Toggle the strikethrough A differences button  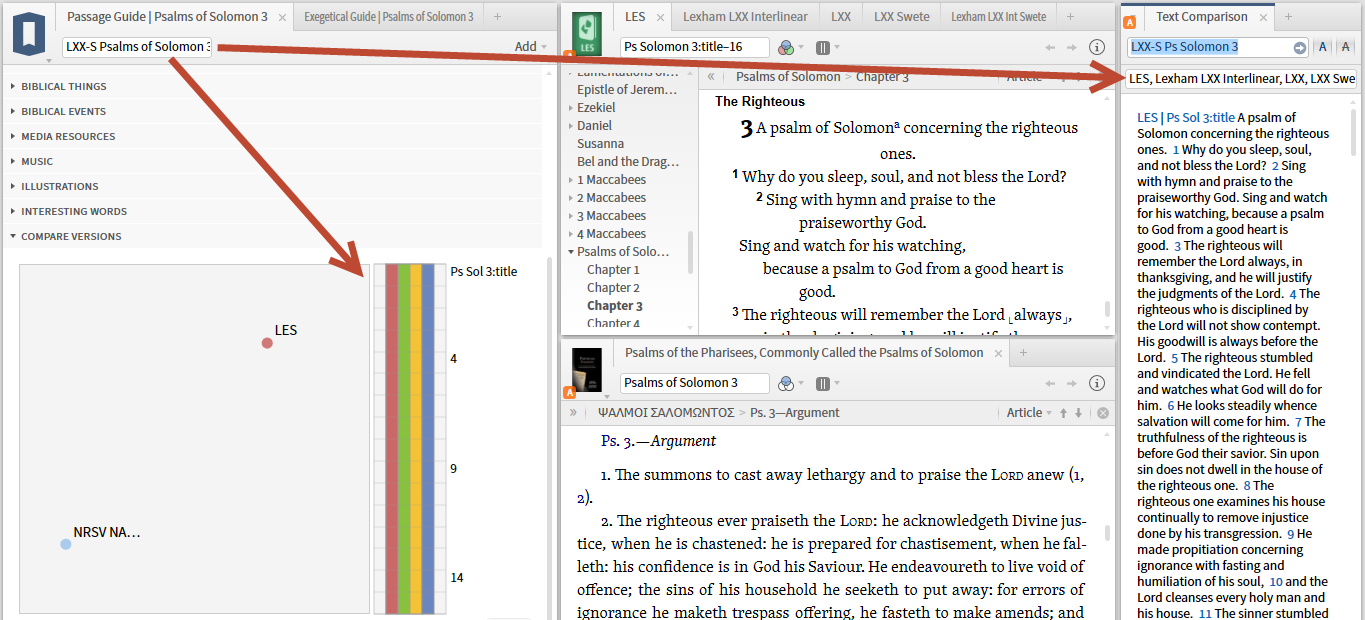point(1345,47)
